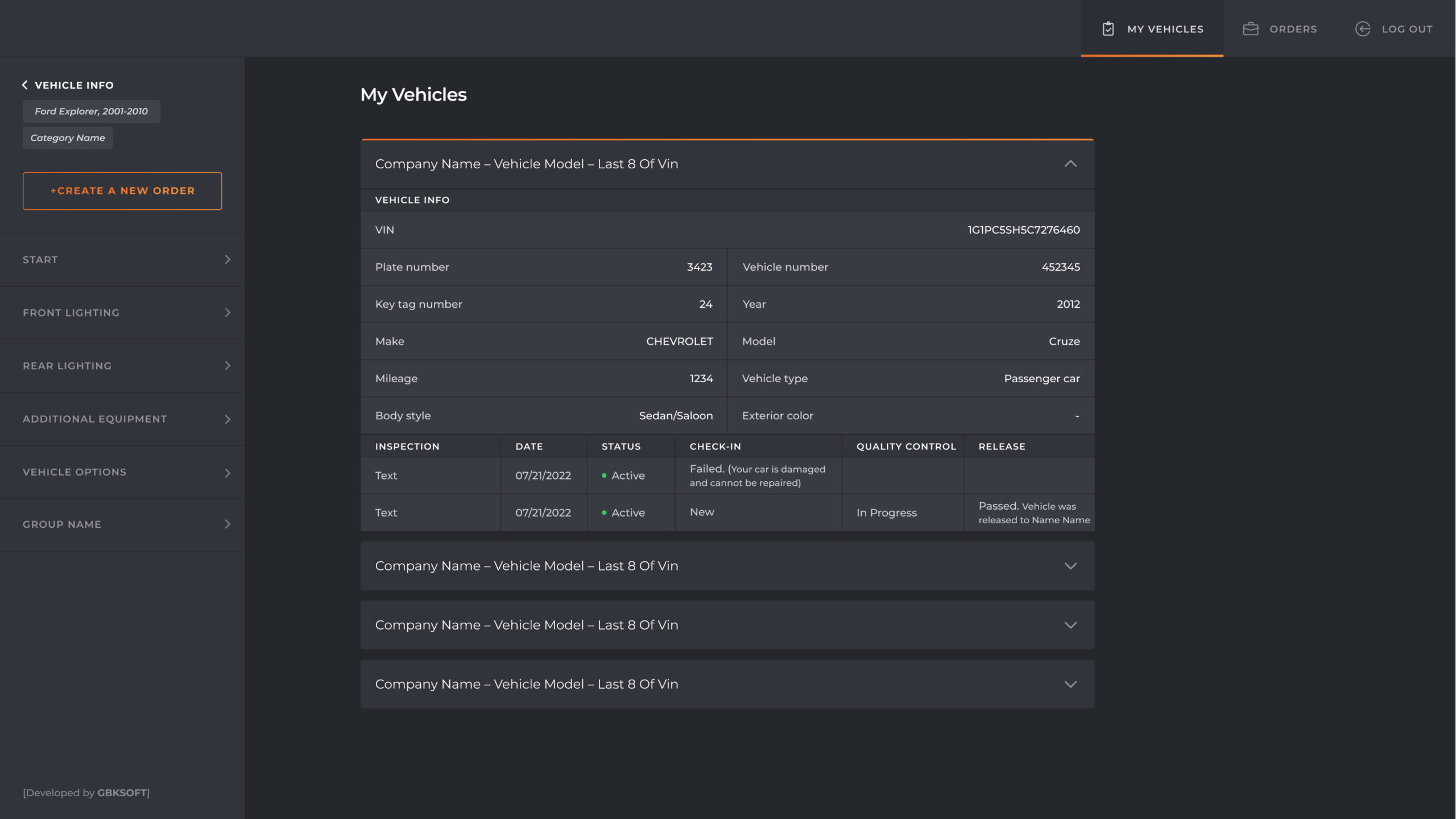Expand the fourth vehicle card chevron
Image resolution: width=1456 pixels, height=819 pixels.
pyautogui.click(x=1070, y=684)
